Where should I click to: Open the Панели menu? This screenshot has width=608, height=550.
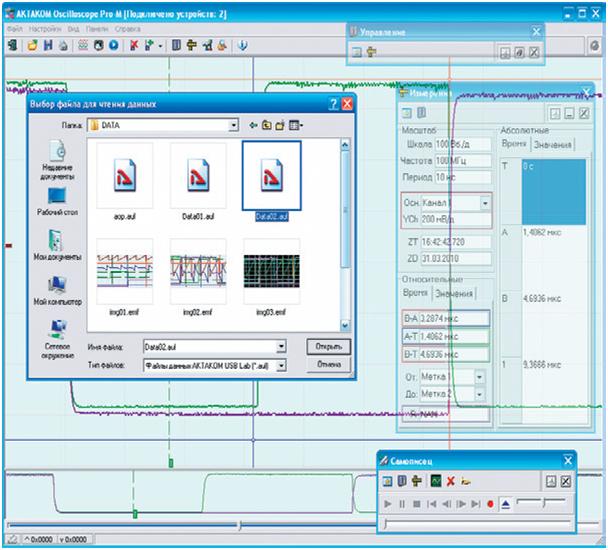97,29
